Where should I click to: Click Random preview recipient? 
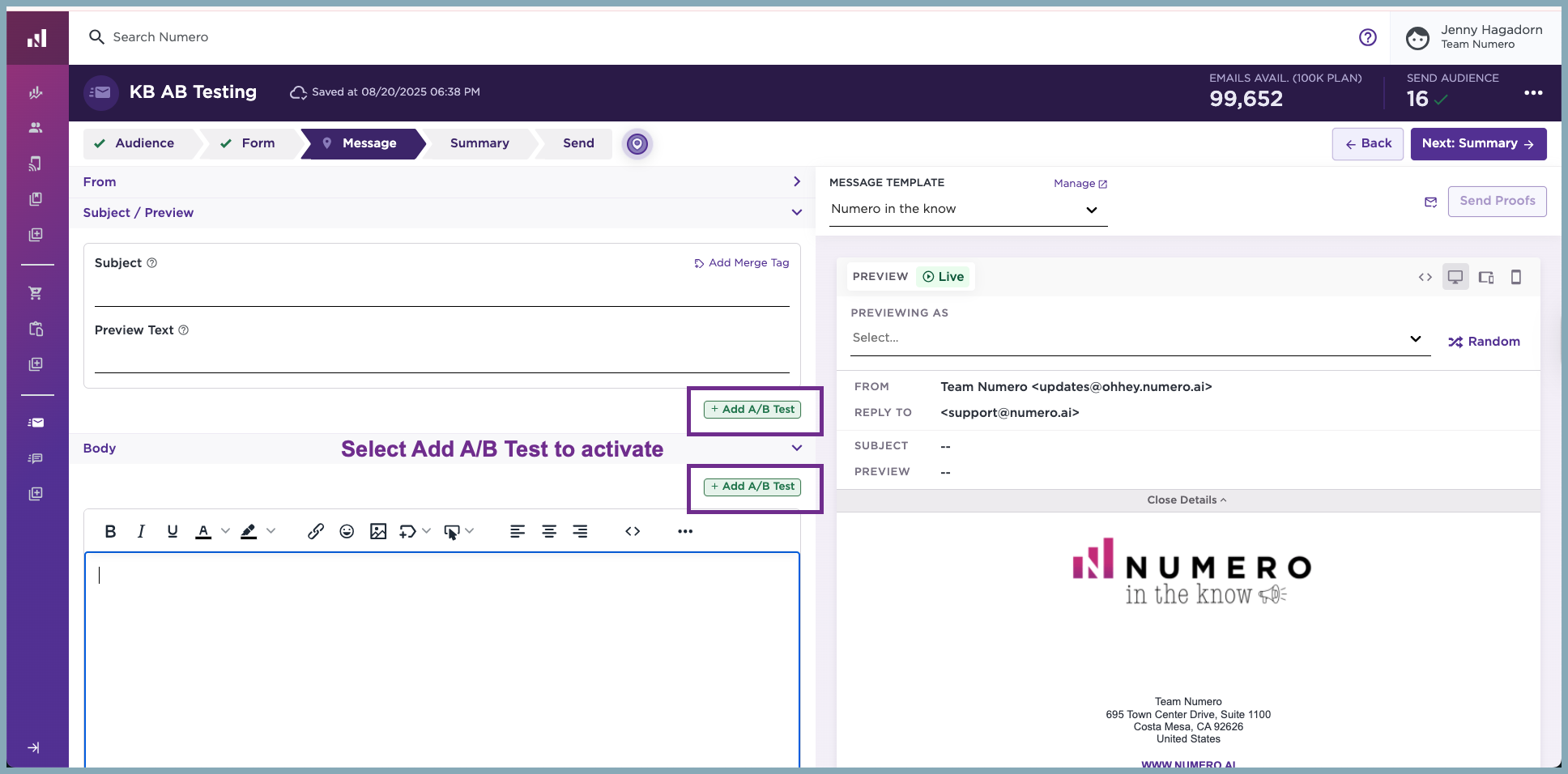coord(1485,342)
